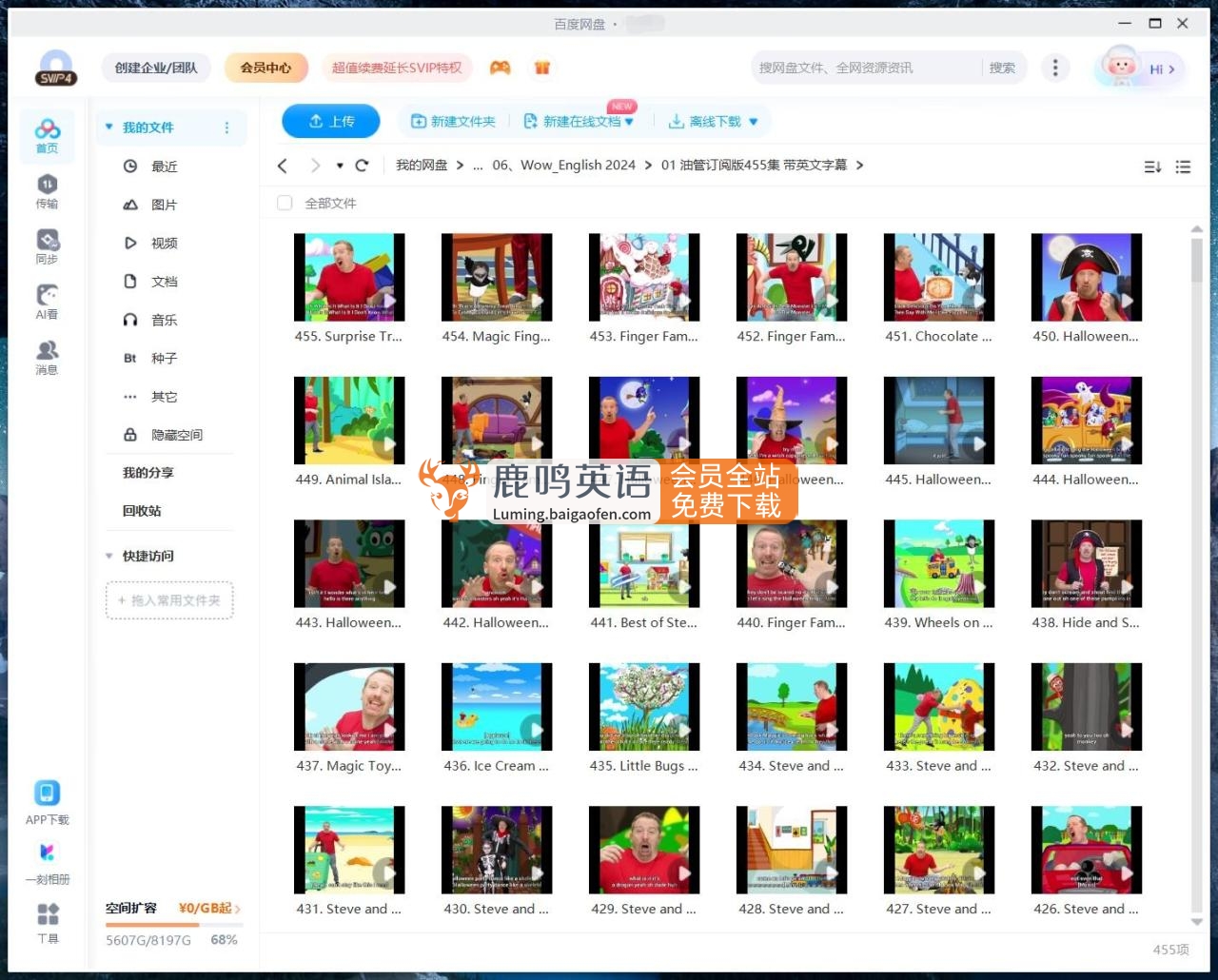The width and height of the screenshot is (1218, 980).
Task: Open 文档 in the sidebar
Action: (x=165, y=282)
